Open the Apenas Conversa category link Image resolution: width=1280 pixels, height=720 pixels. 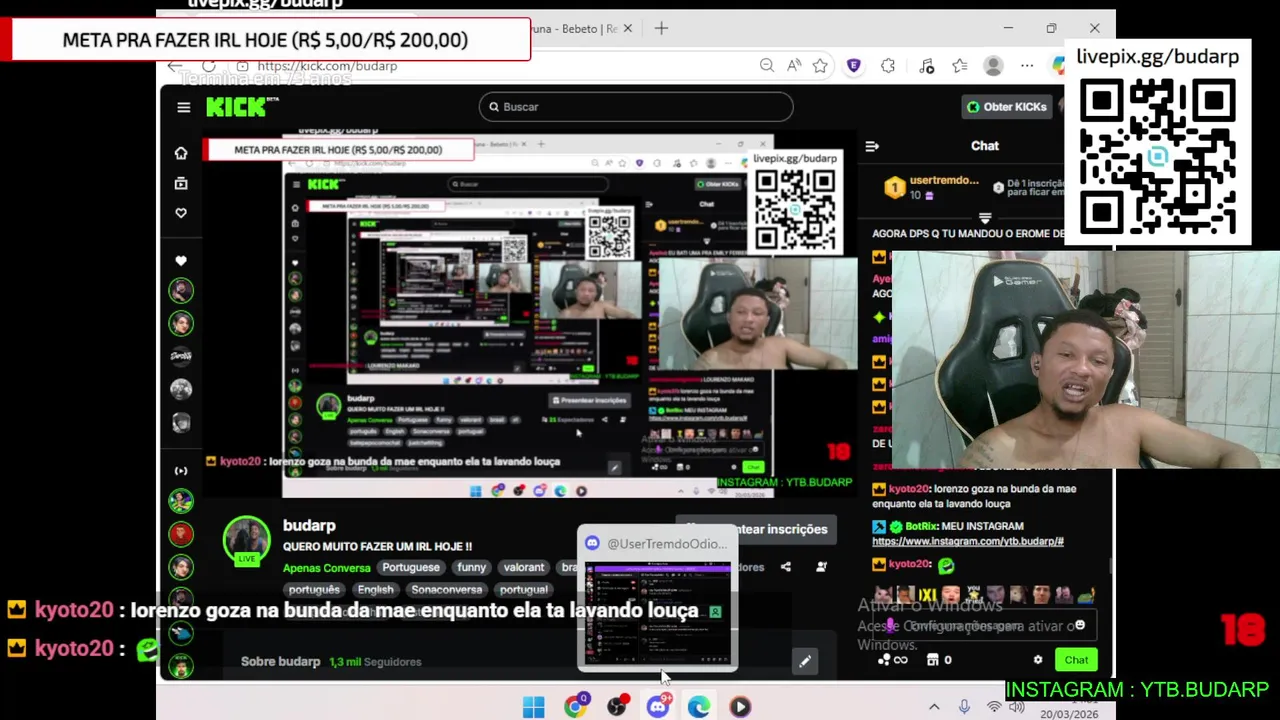327,568
